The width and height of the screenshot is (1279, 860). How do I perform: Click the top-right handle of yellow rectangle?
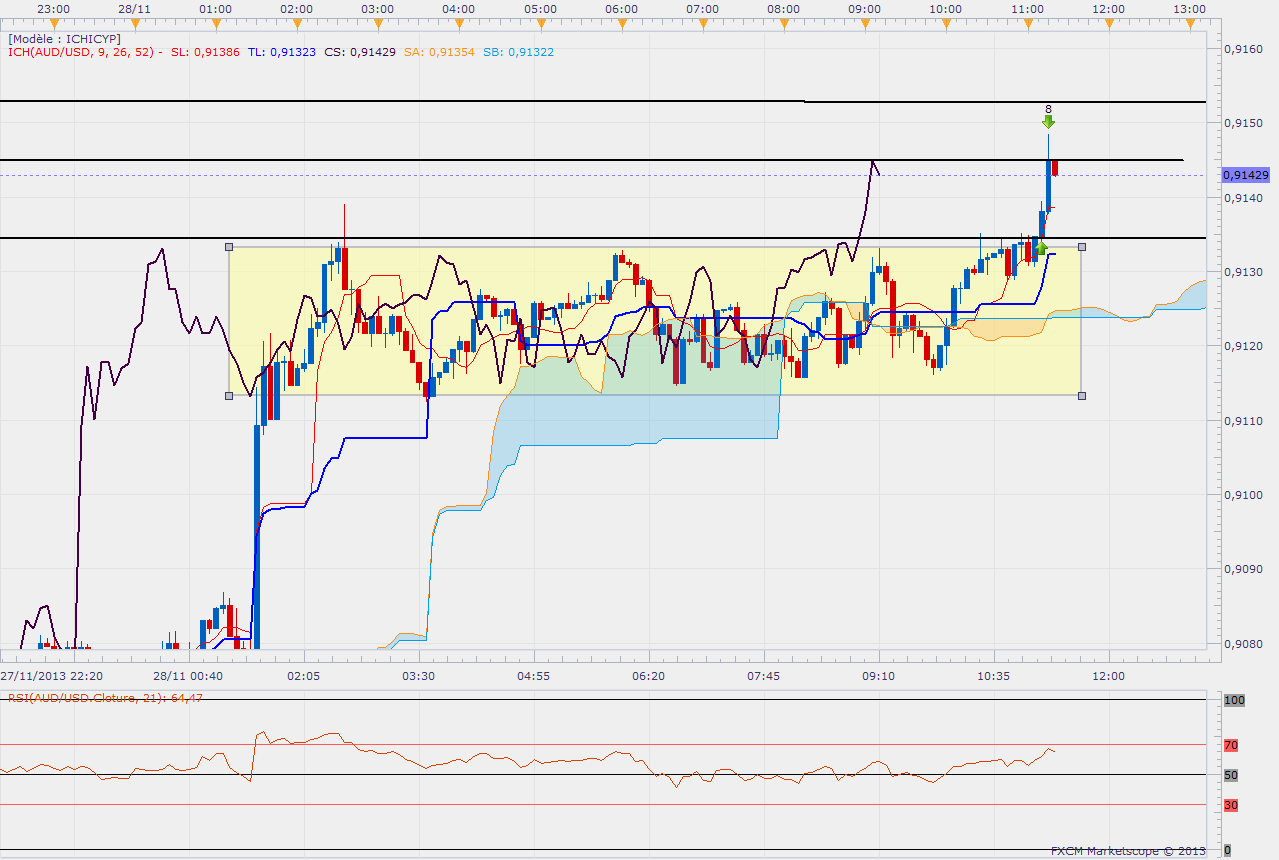pyautogui.click(x=1082, y=246)
